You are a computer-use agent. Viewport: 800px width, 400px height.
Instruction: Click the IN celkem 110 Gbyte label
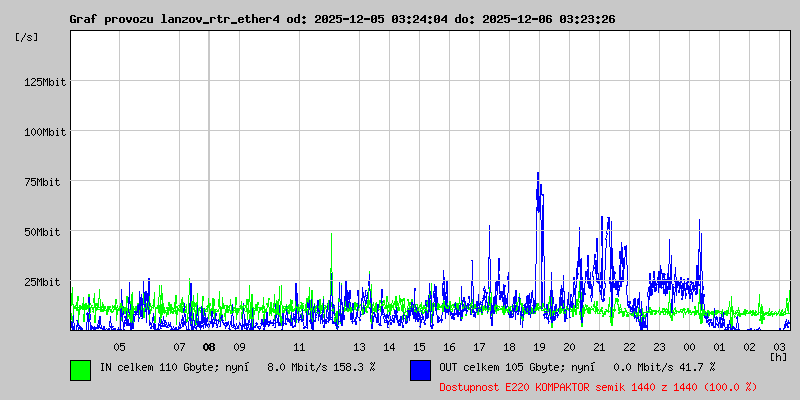tap(159, 367)
